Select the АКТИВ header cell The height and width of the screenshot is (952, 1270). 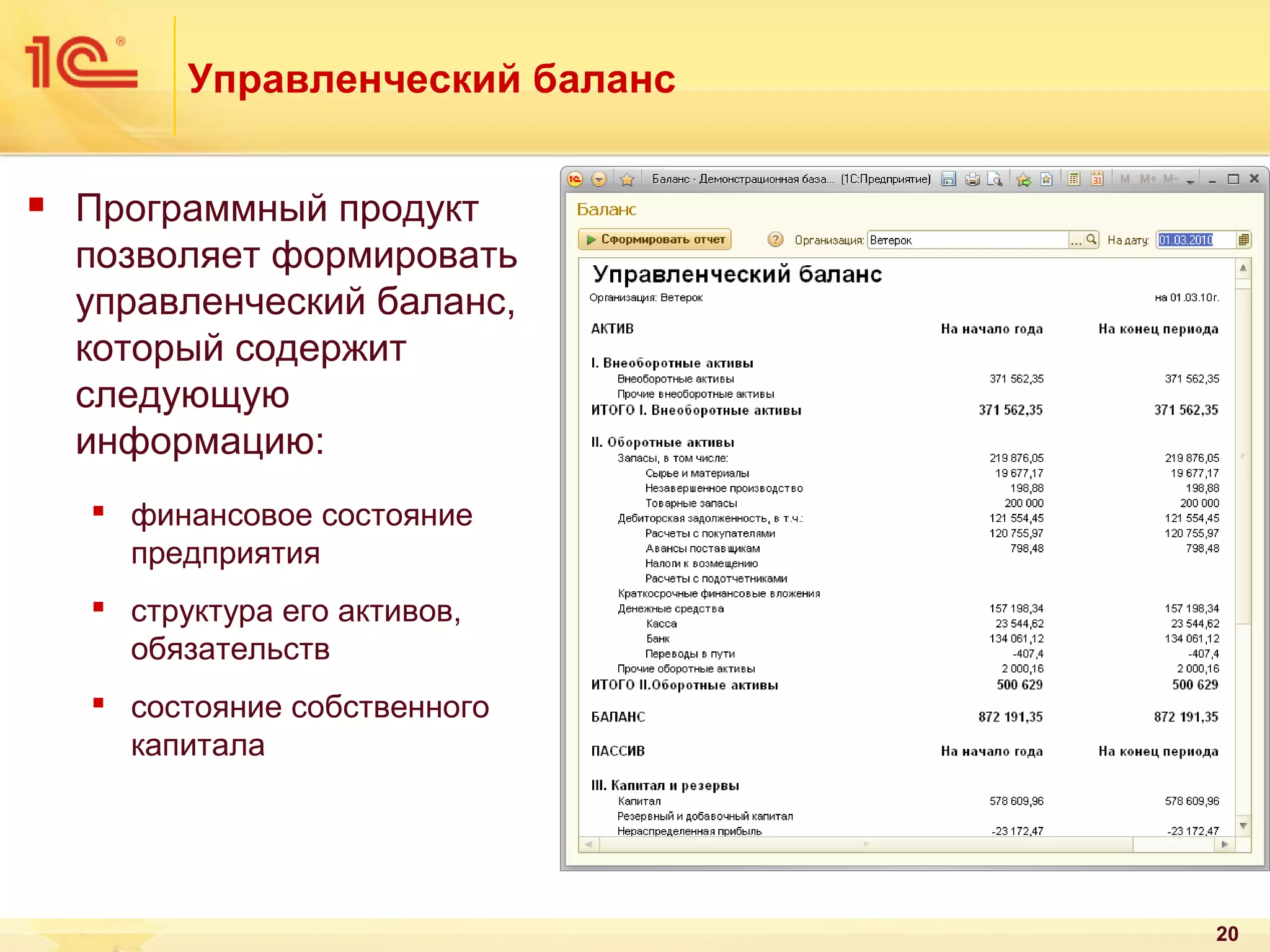[612, 328]
